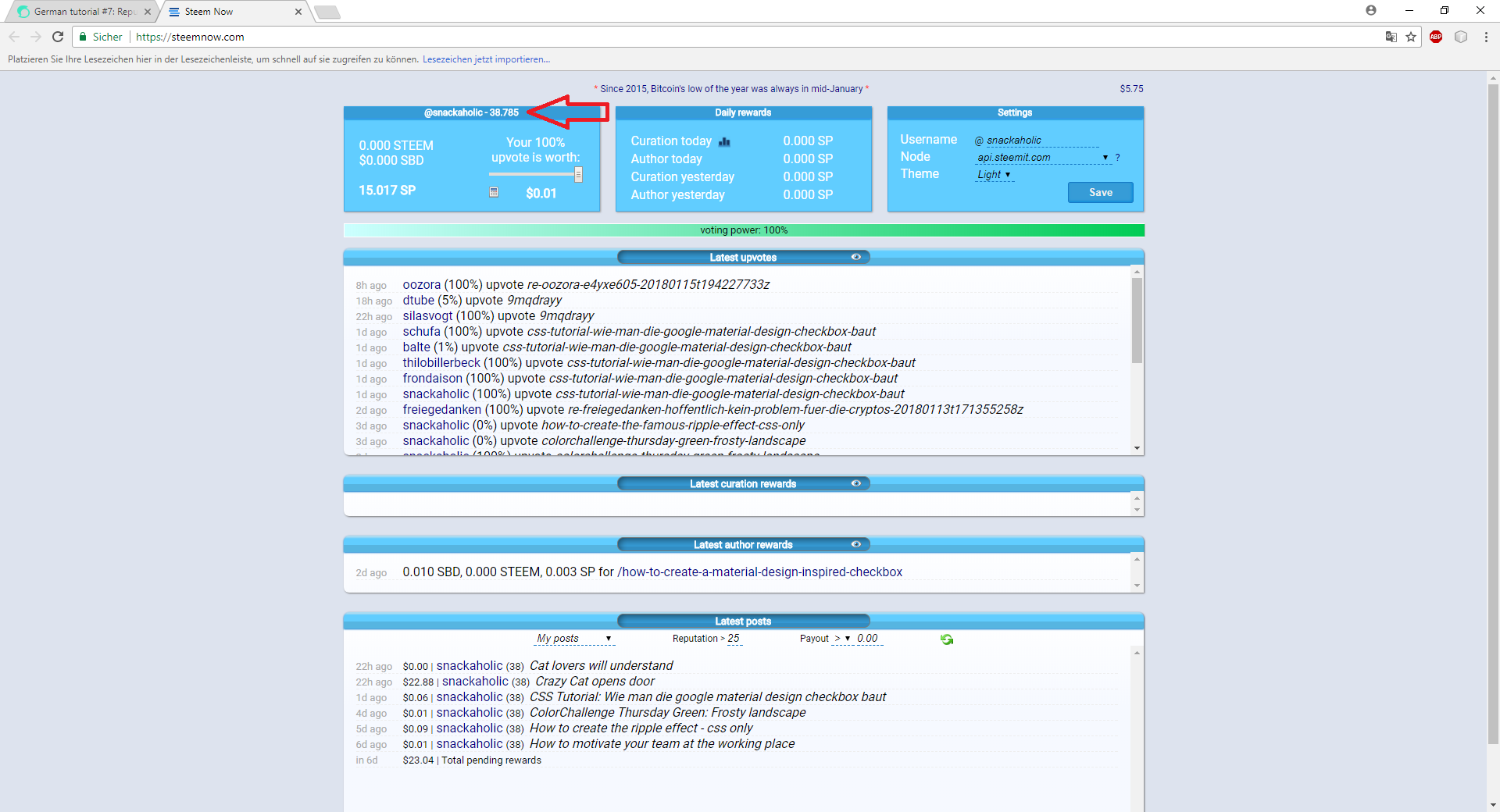Open silasvogt user link
Screen dimensions: 1500x812
pos(428,315)
